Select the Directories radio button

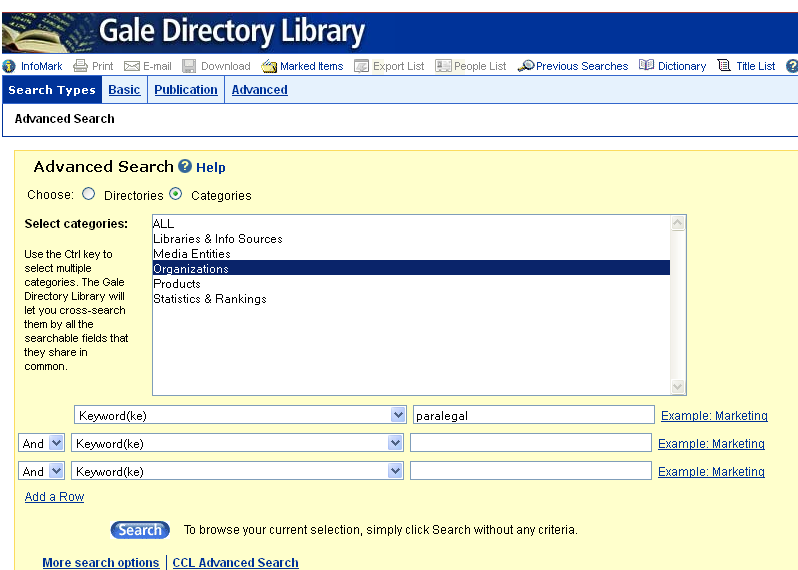89,194
